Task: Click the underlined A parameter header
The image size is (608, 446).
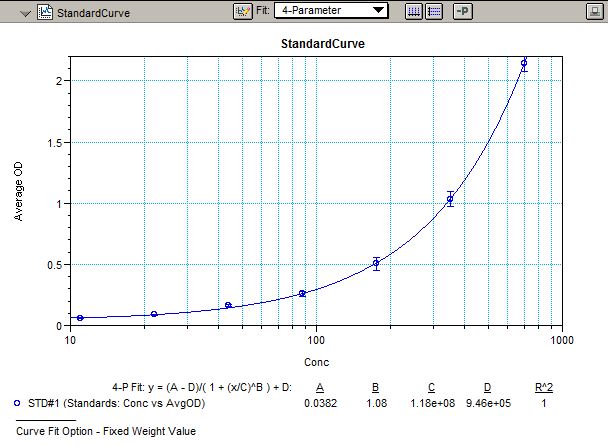Action: click(320, 386)
